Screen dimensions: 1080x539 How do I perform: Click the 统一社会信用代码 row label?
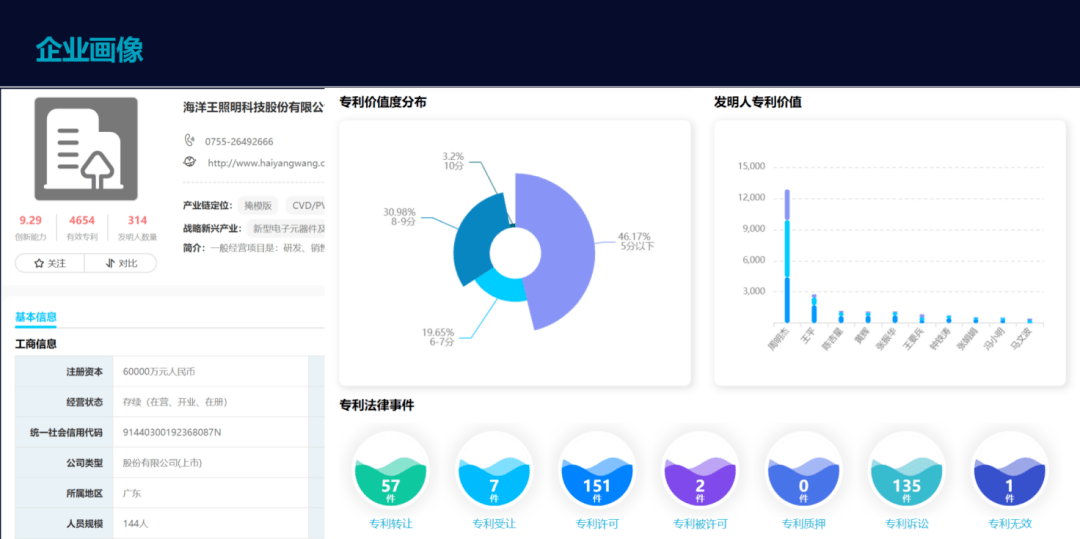[x=66, y=432]
